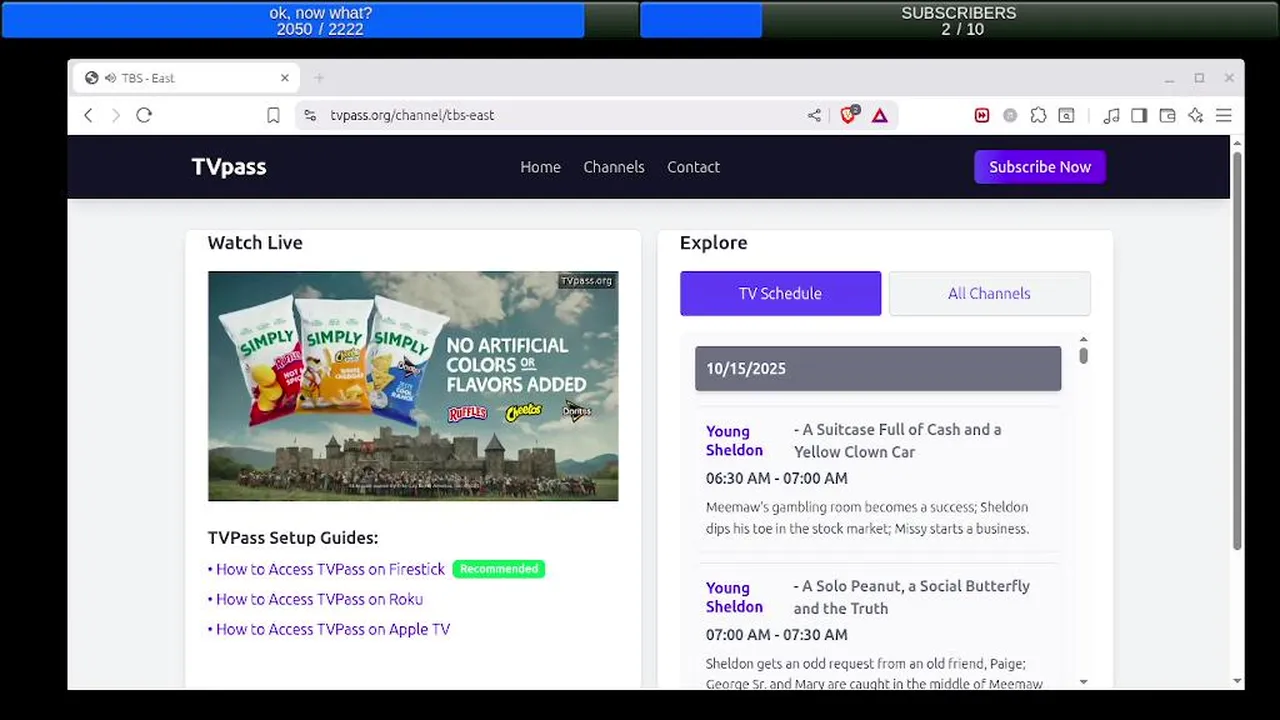Click the Subscribe Now button
Image resolution: width=1280 pixels, height=720 pixels.
[x=1040, y=167]
